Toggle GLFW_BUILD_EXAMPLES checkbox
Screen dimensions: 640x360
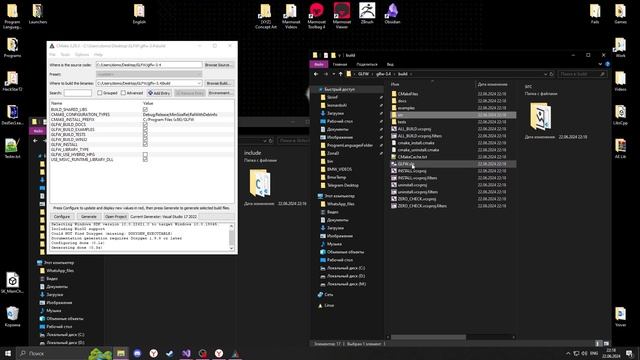tap(145, 129)
